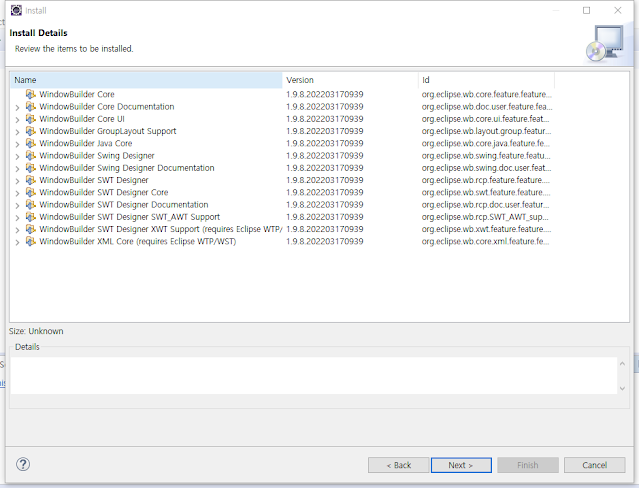639x488 pixels.
Task: Click the org.eclipse.wb.xwt.feature id
Action: (x=486, y=229)
